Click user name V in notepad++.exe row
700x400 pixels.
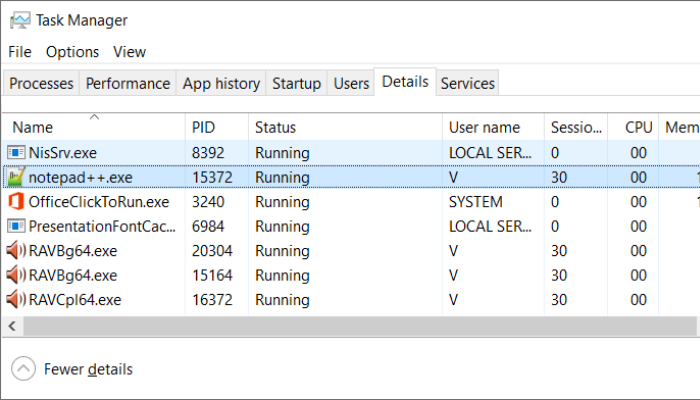pyautogui.click(x=454, y=177)
